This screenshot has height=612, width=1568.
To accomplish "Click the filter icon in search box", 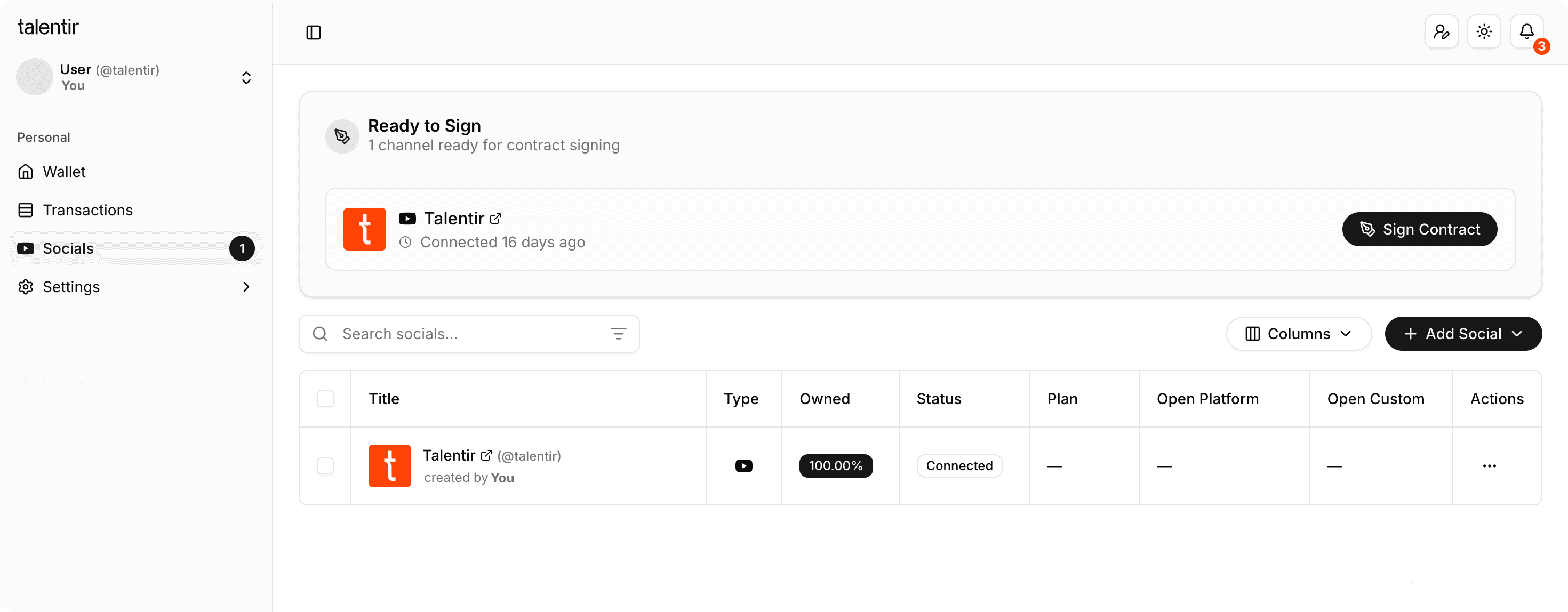I will pos(618,333).
